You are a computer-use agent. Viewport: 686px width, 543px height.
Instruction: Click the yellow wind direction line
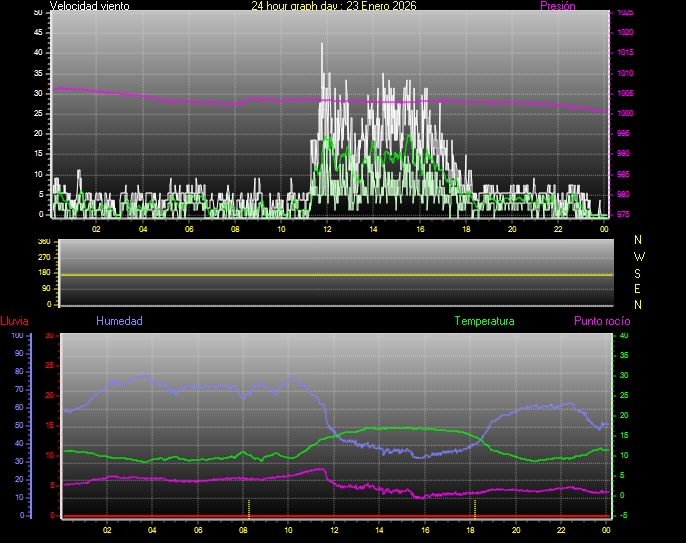pyautogui.click(x=330, y=274)
